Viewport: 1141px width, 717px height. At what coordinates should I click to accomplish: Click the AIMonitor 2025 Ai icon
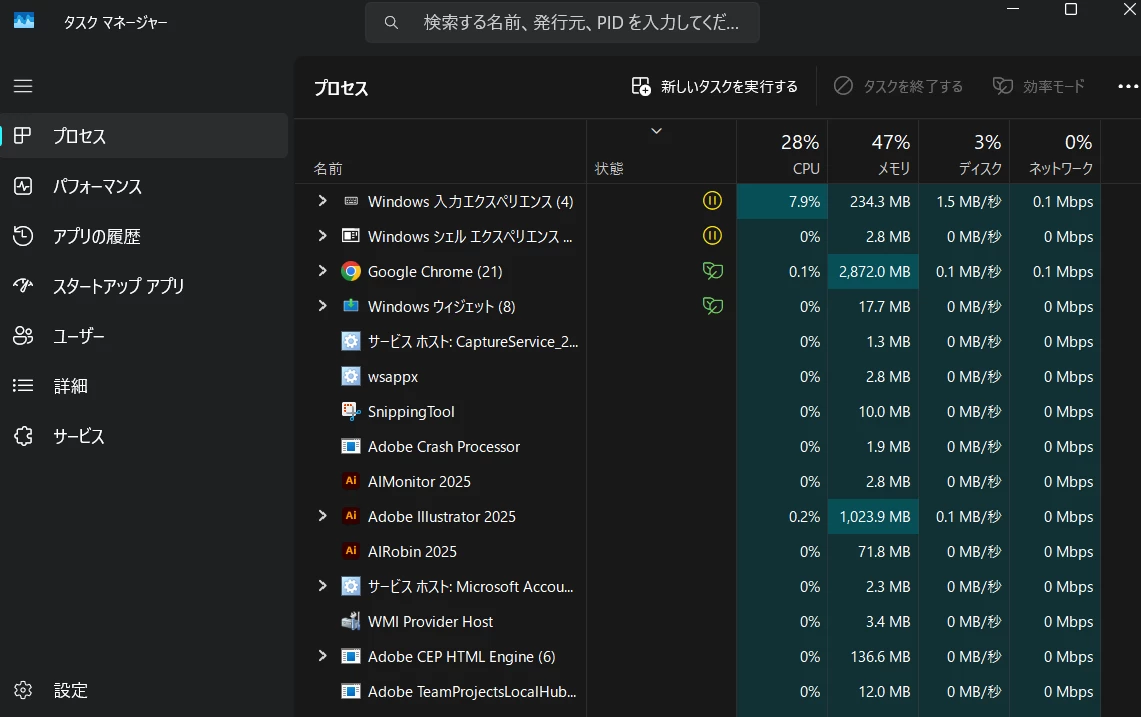[x=351, y=481]
